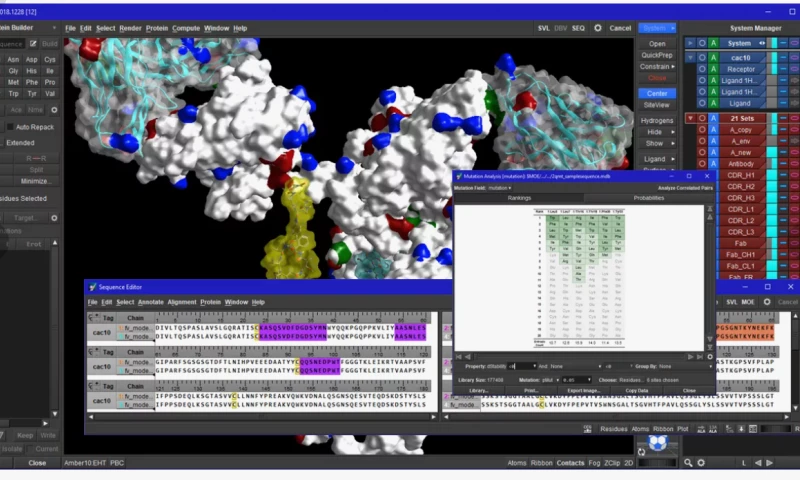This screenshot has width=800, height=480.
Task: Collapse the 21 Sets group
Action: point(690,118)
